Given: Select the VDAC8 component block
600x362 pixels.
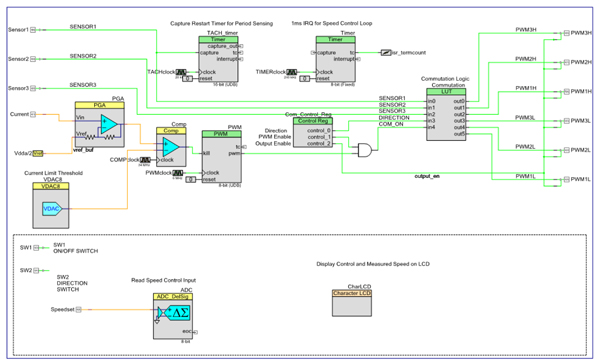Looking at the screenshot, I should (51, 205).
